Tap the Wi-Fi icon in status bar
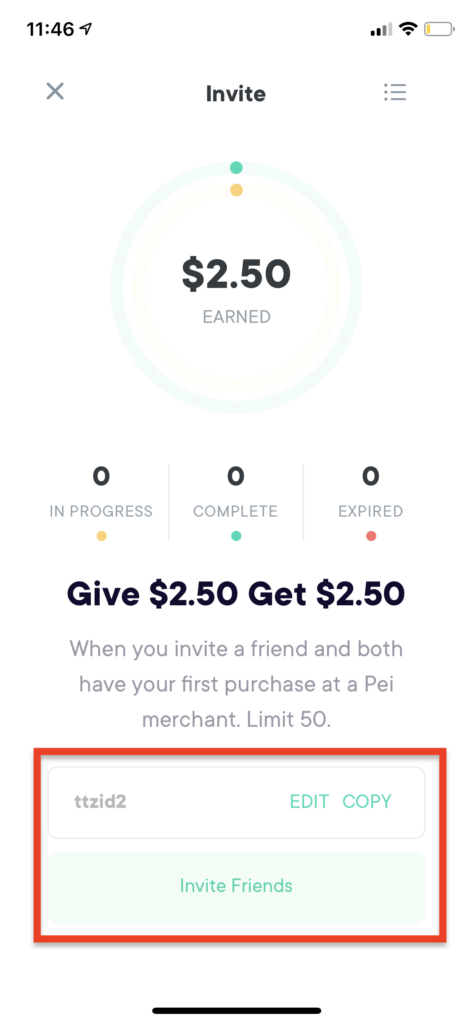Image resolution: width=473 pixels, height=1024 pixels. coord(408,29)
